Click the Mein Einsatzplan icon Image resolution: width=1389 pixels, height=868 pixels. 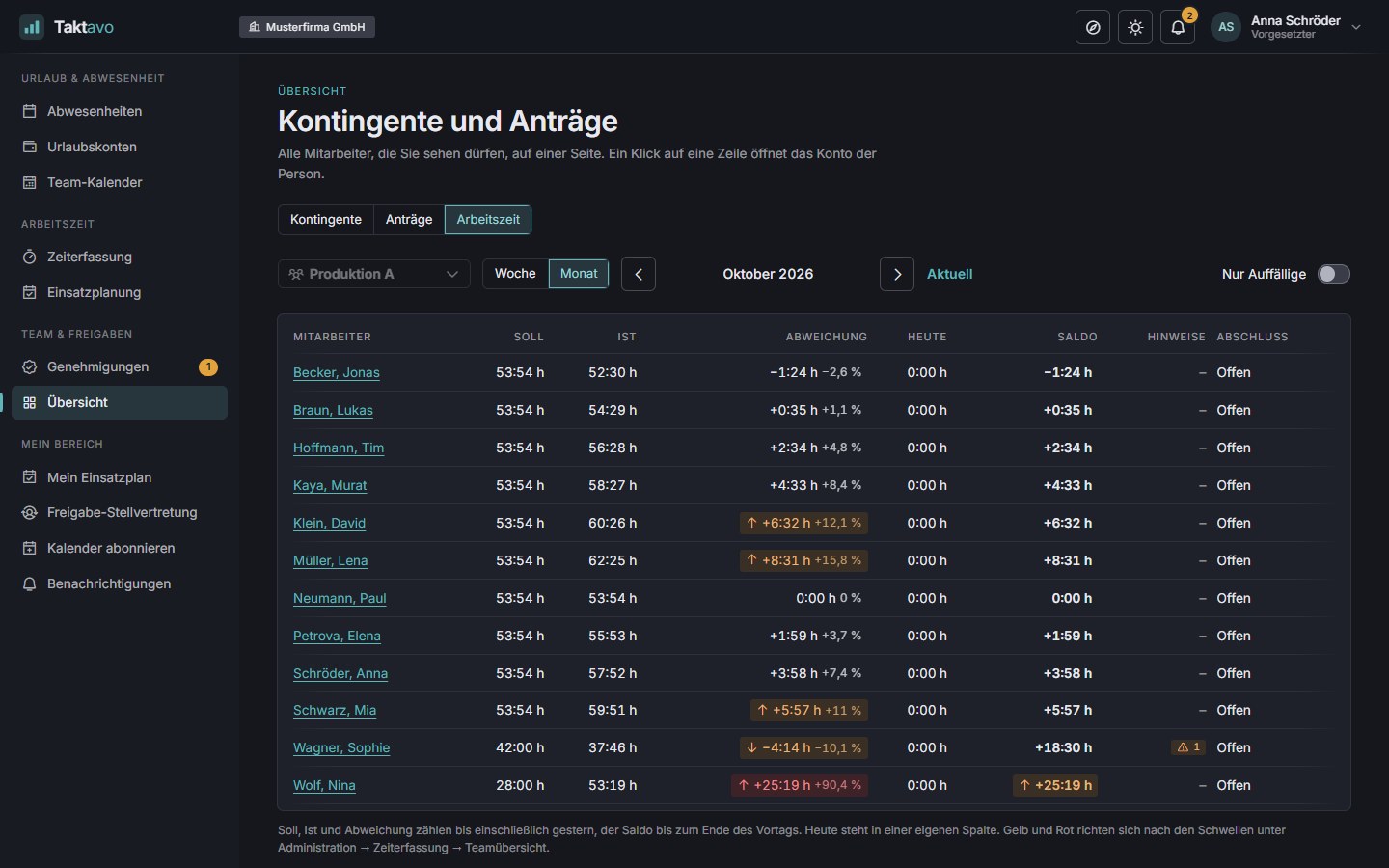[30, 477]
